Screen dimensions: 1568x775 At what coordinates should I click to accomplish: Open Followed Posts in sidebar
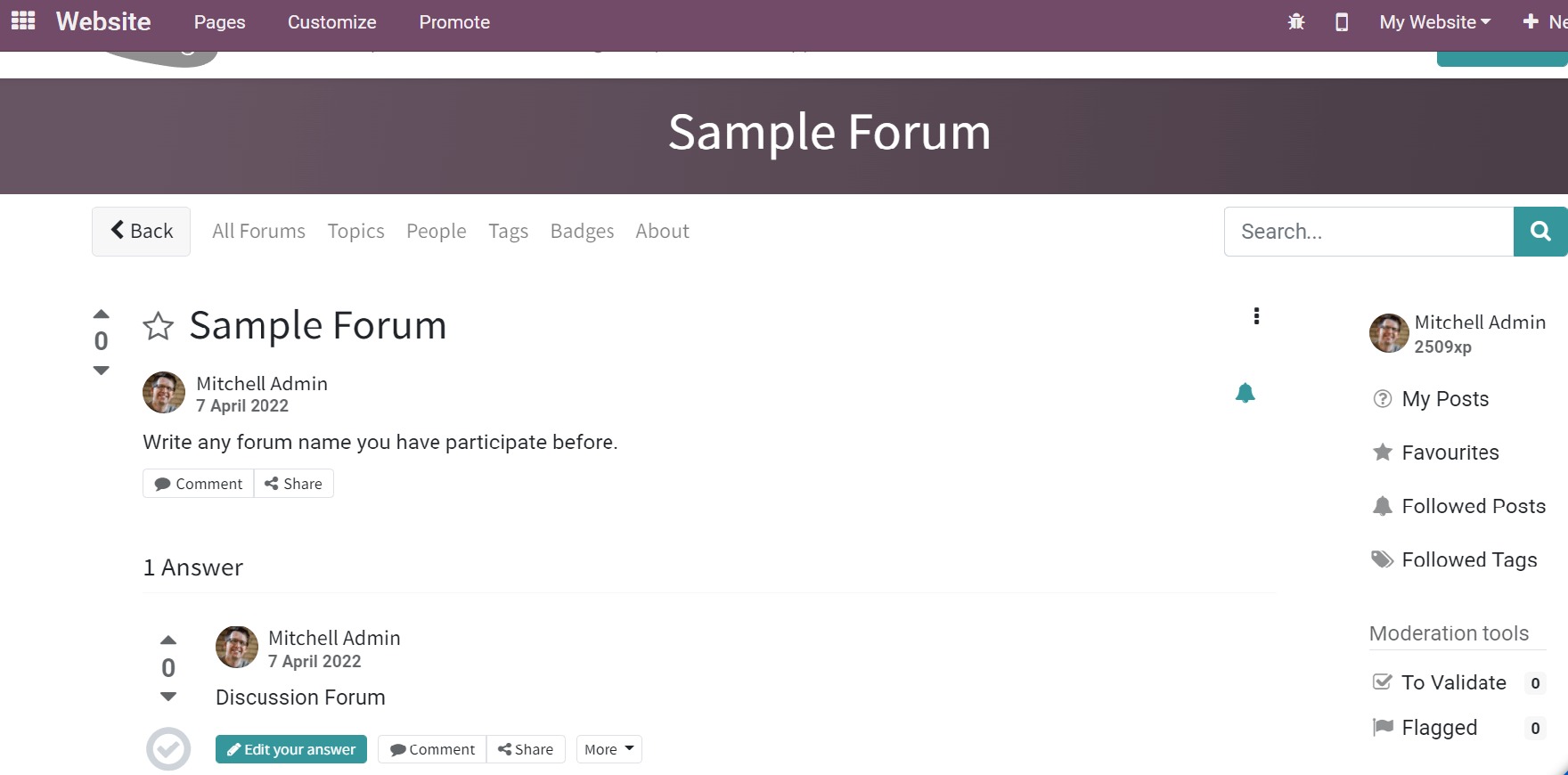(x=1473, y=506)
